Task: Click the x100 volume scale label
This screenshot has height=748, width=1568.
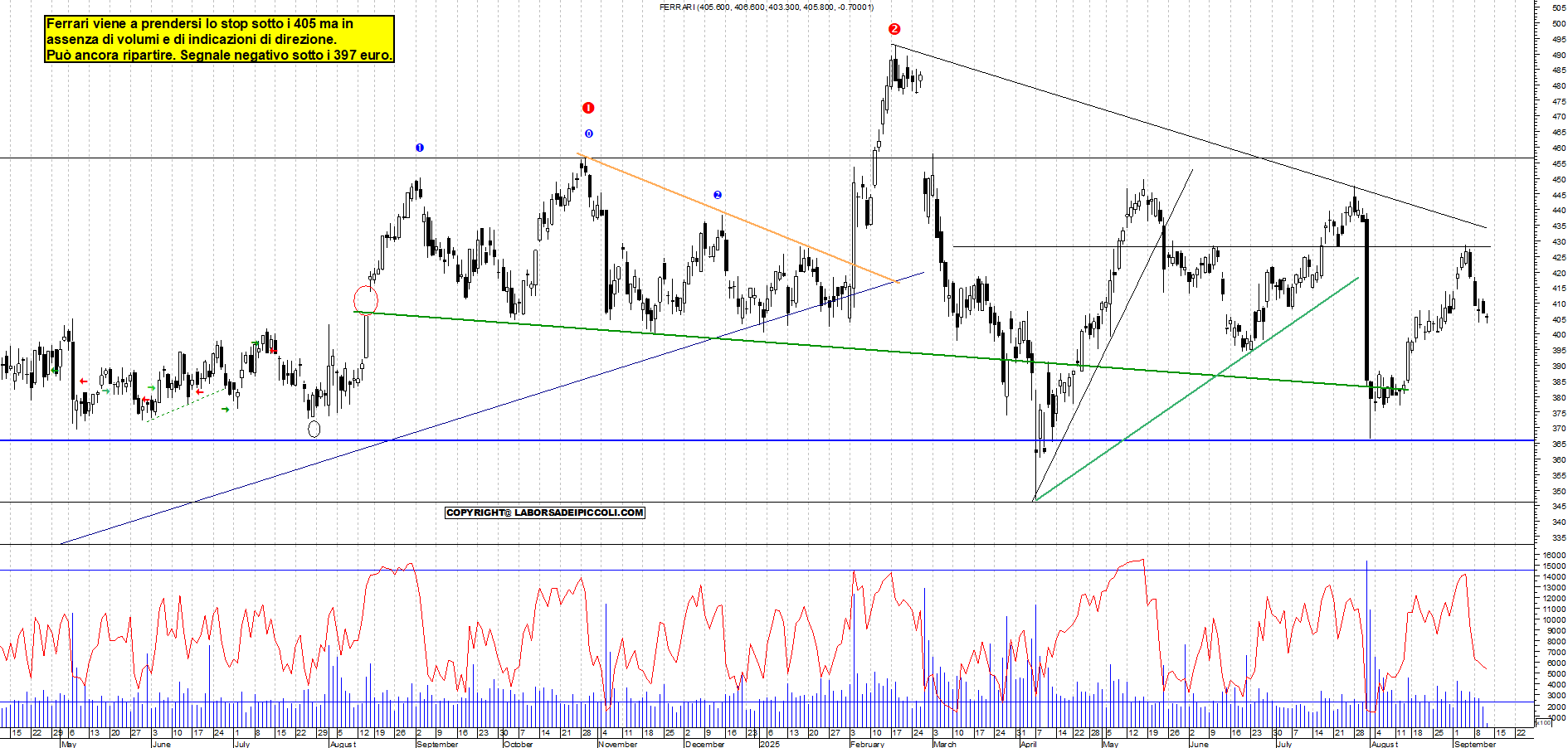Action: click(x=1543, y=722)
